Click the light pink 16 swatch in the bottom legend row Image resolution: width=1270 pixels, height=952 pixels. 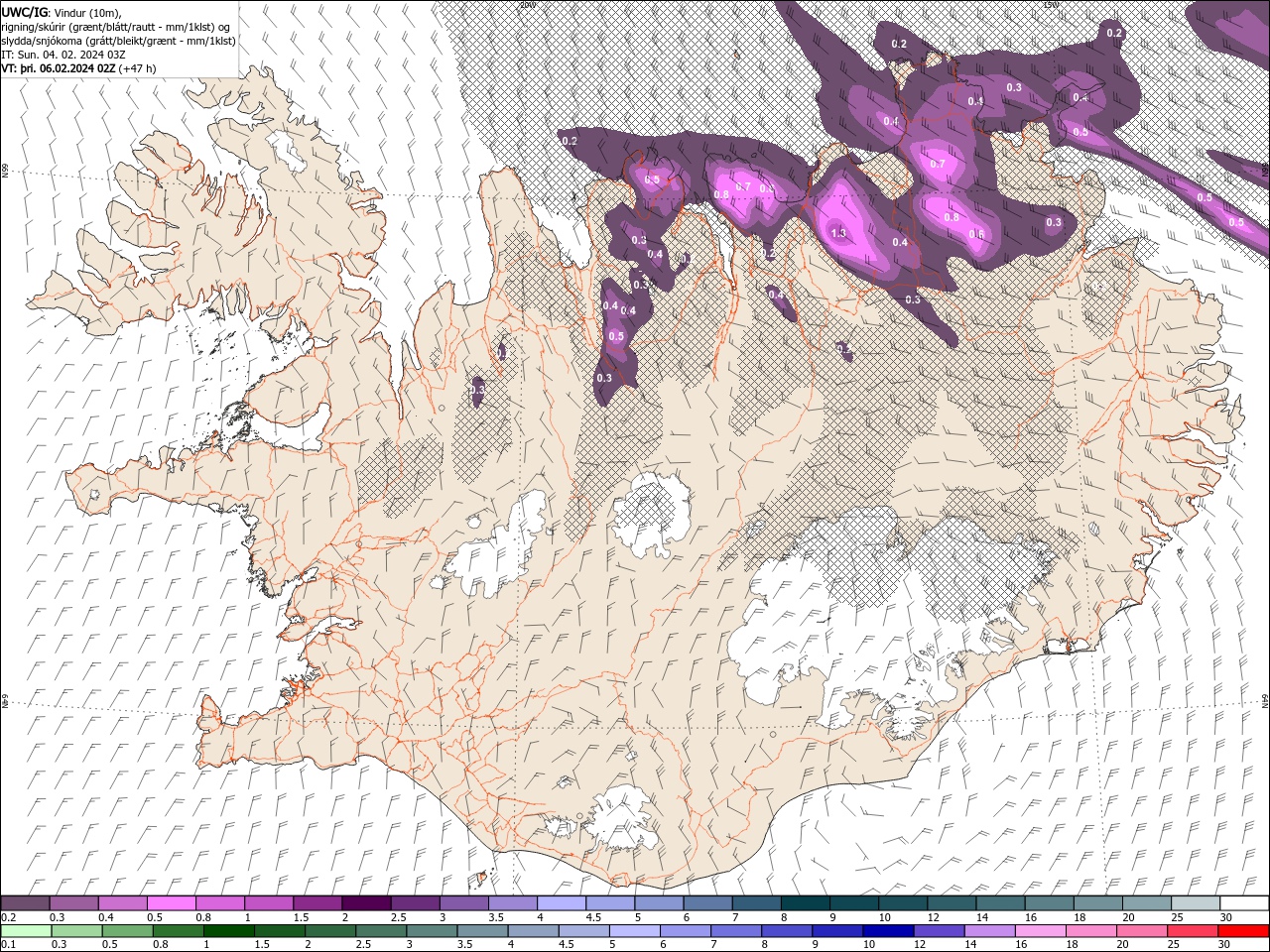(1040, 931)
